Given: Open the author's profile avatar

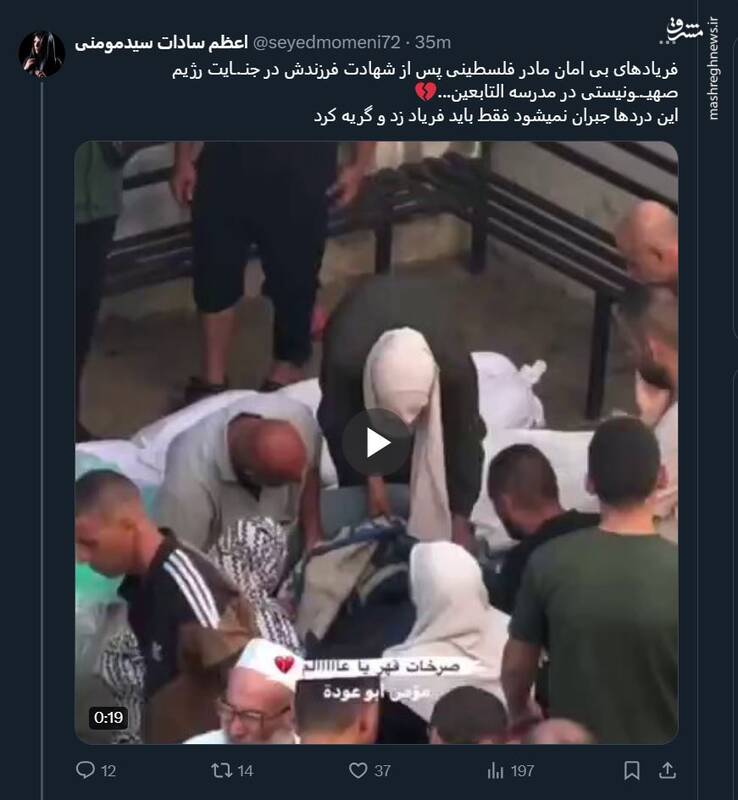Looking at the screenshot, I should pos(41,54).
